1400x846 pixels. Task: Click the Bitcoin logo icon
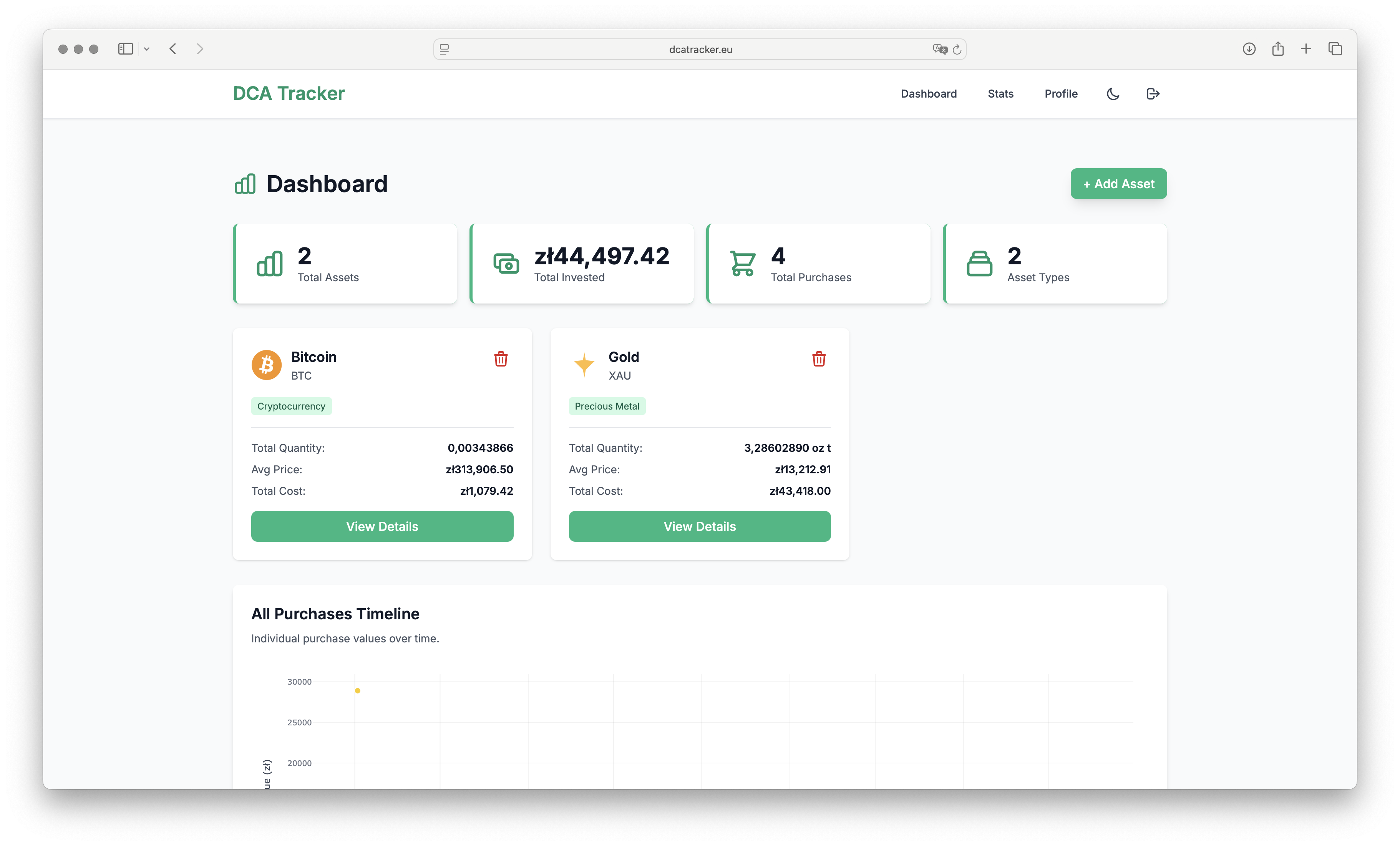(x=266, y=365)
